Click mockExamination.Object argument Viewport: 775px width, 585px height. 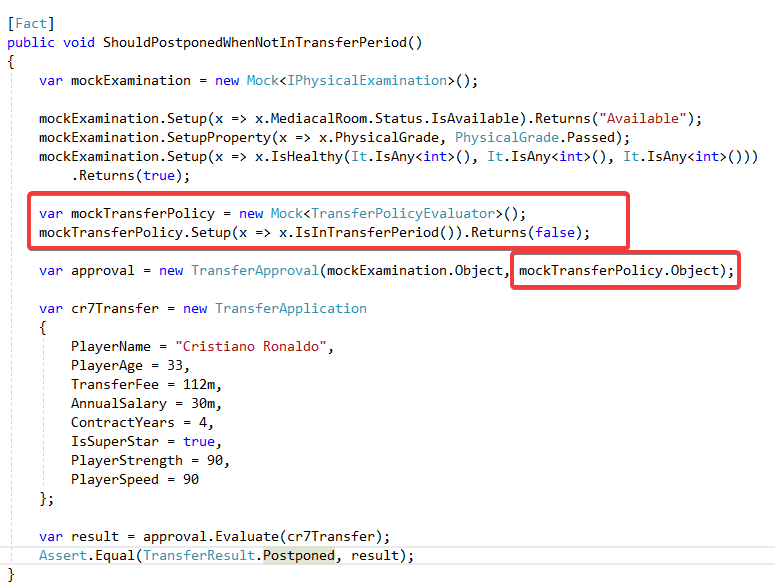coord(415,271)
